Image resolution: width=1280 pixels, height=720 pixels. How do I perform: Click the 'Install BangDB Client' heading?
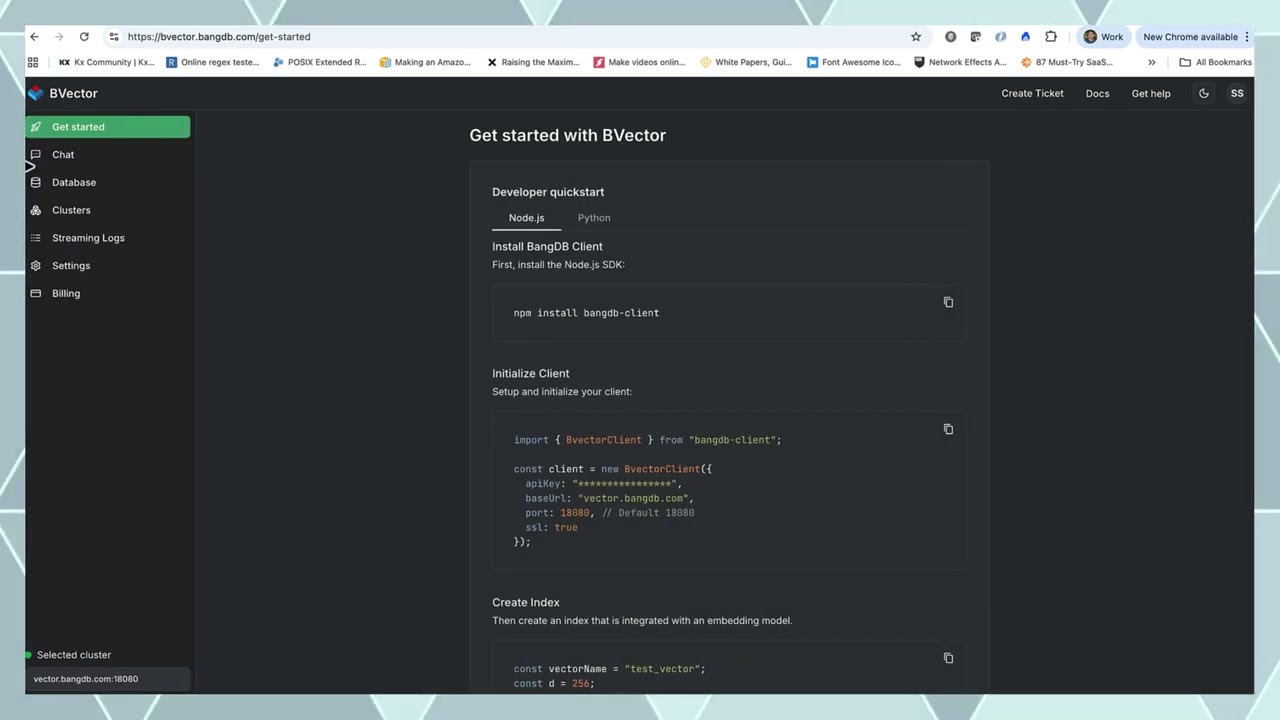point(547,246)
